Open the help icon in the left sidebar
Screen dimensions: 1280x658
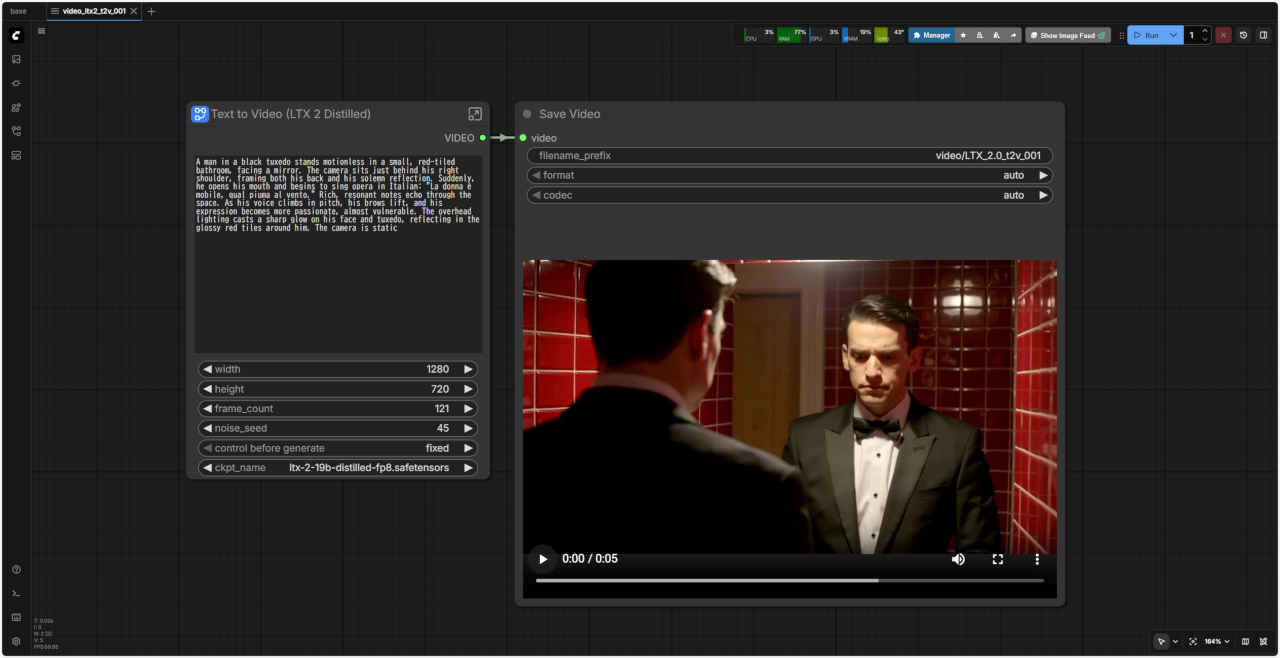[x=16, y=570]
